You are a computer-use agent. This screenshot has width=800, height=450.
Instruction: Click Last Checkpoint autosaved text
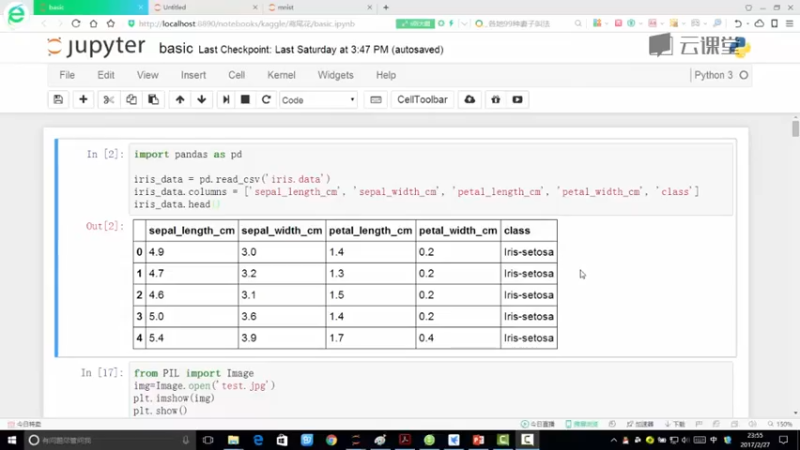click(321, 49)
